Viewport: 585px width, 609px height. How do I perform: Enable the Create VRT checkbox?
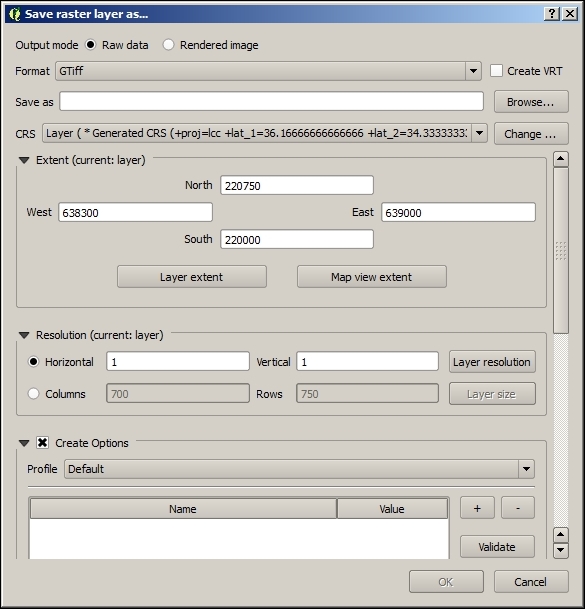coord(496,71)
